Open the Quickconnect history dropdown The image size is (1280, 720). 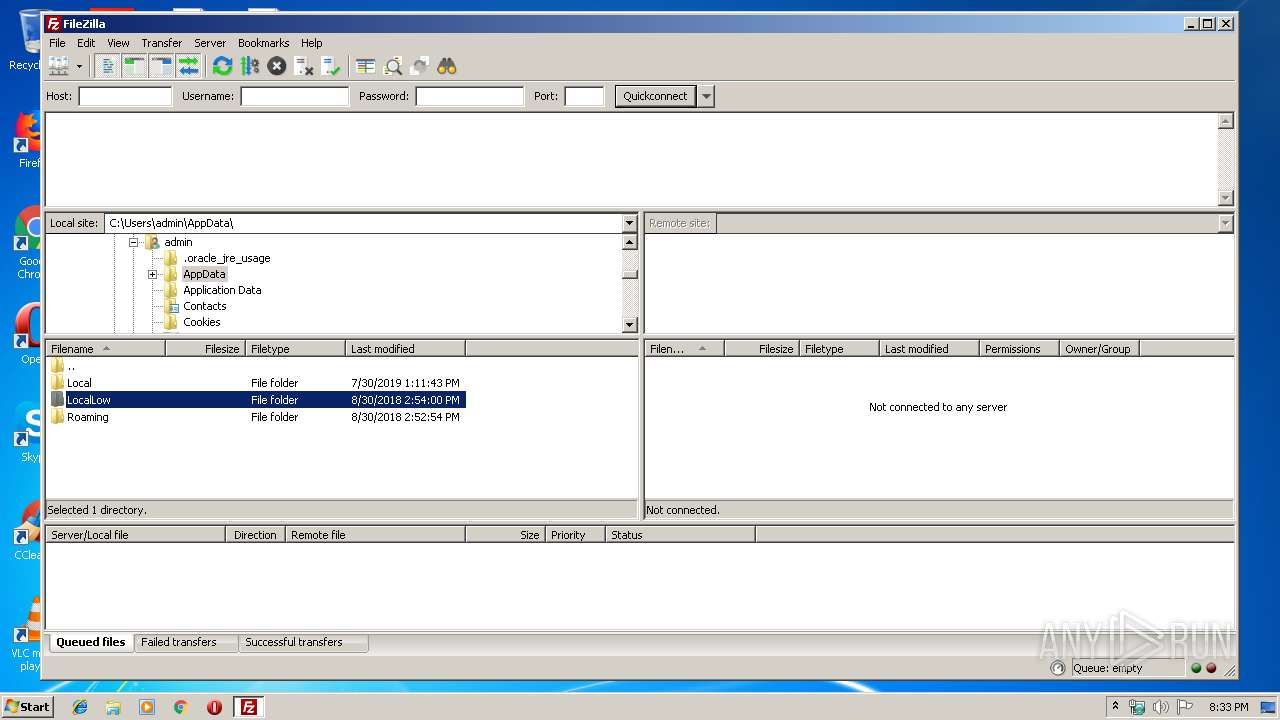[x=707, y=96]
